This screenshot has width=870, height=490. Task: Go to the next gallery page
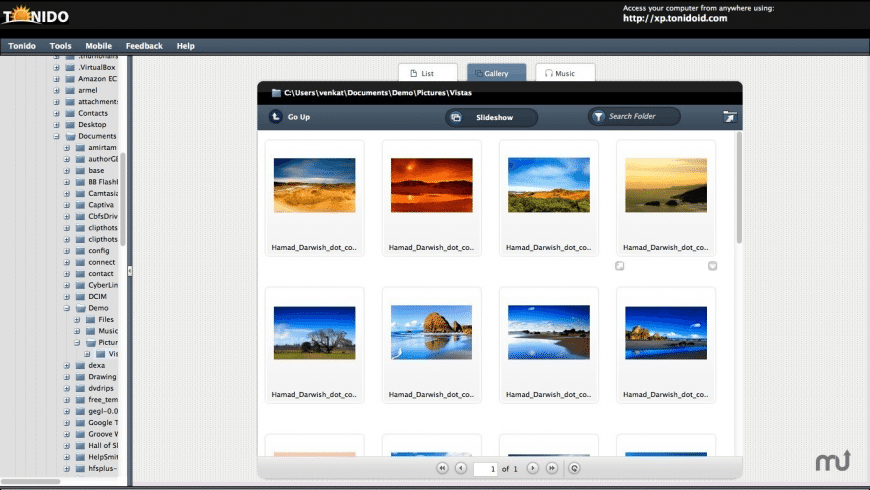(533, 468)
